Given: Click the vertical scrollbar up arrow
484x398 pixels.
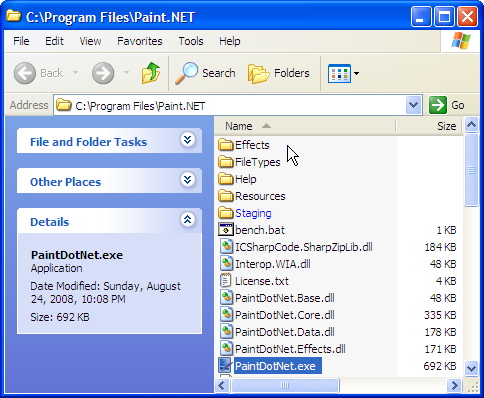Looking at the screenshot, I should (x=471, y=125).
